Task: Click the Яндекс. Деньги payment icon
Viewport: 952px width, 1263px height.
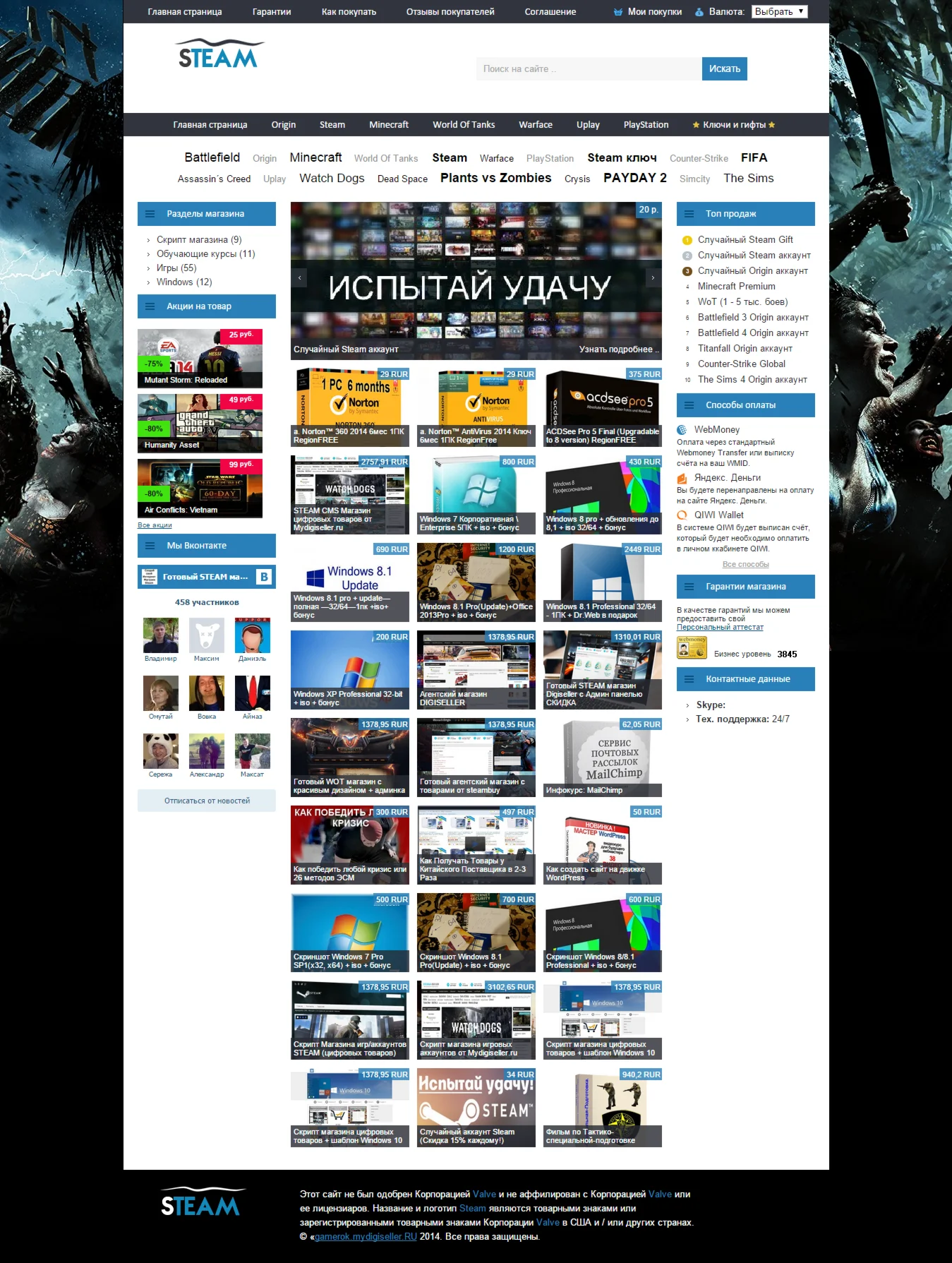Action: click(x=682, y=478)
